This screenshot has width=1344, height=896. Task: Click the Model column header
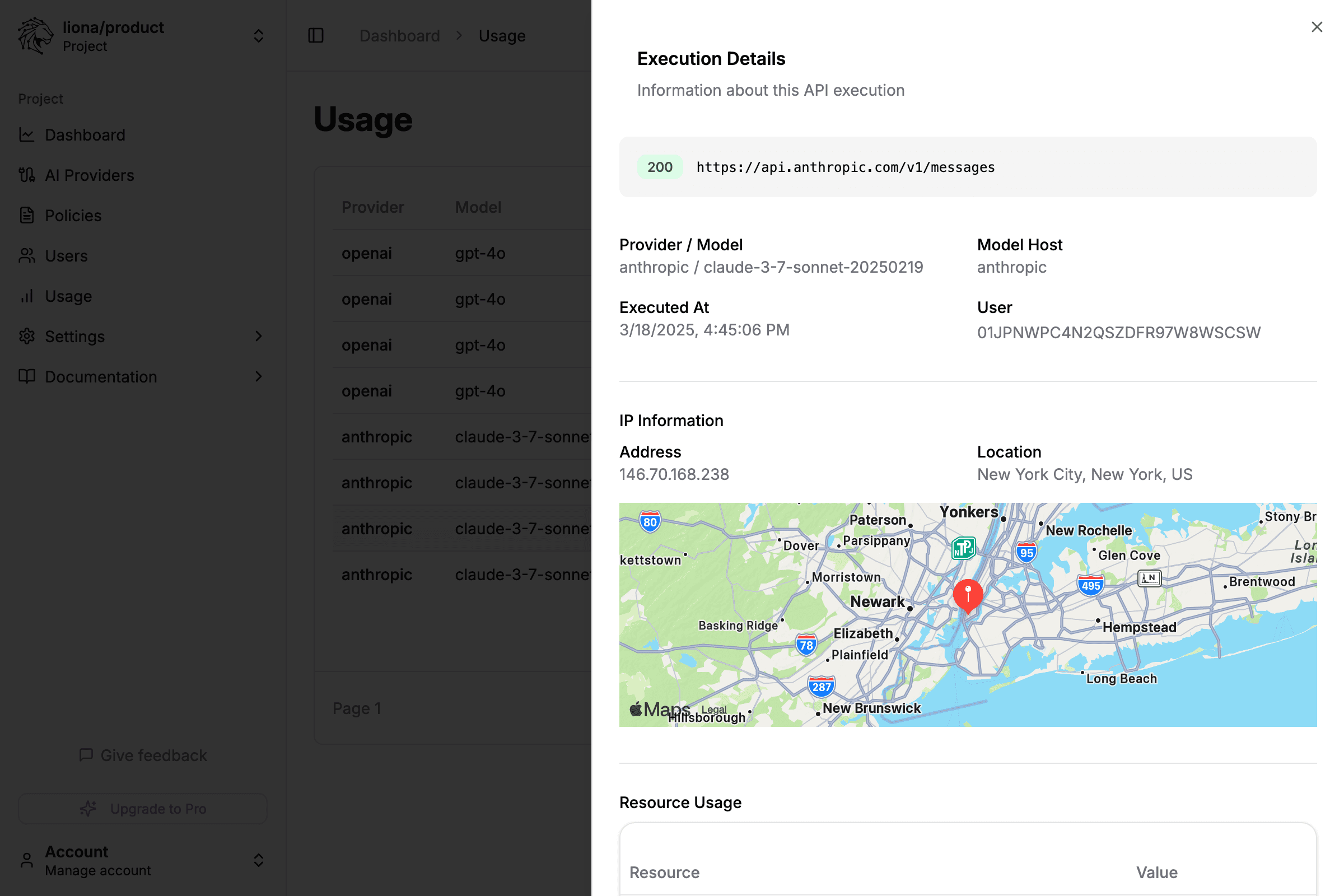tap(478, 207)
